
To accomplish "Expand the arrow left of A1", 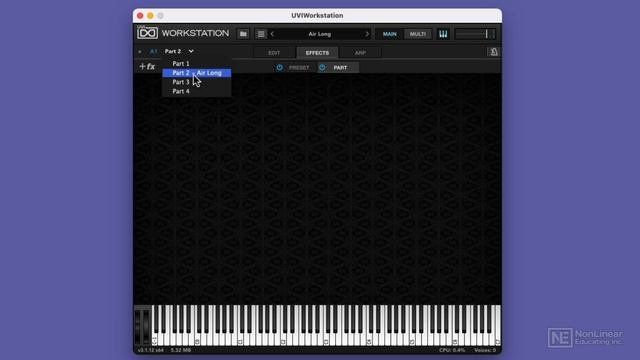I will tap(140, 52).
